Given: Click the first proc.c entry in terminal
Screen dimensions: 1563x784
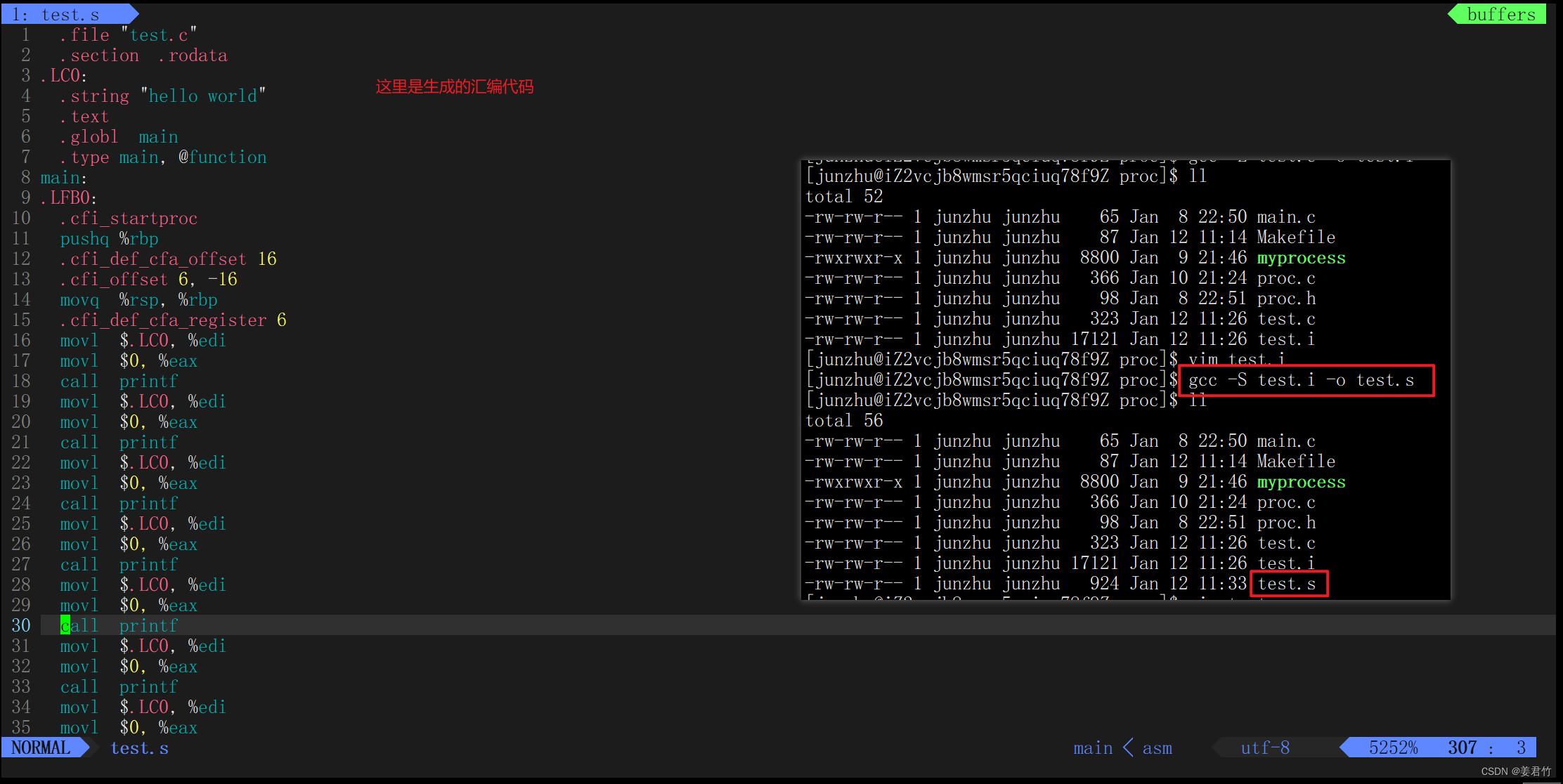Looking at the screenshot, I should pos(1286,278).
